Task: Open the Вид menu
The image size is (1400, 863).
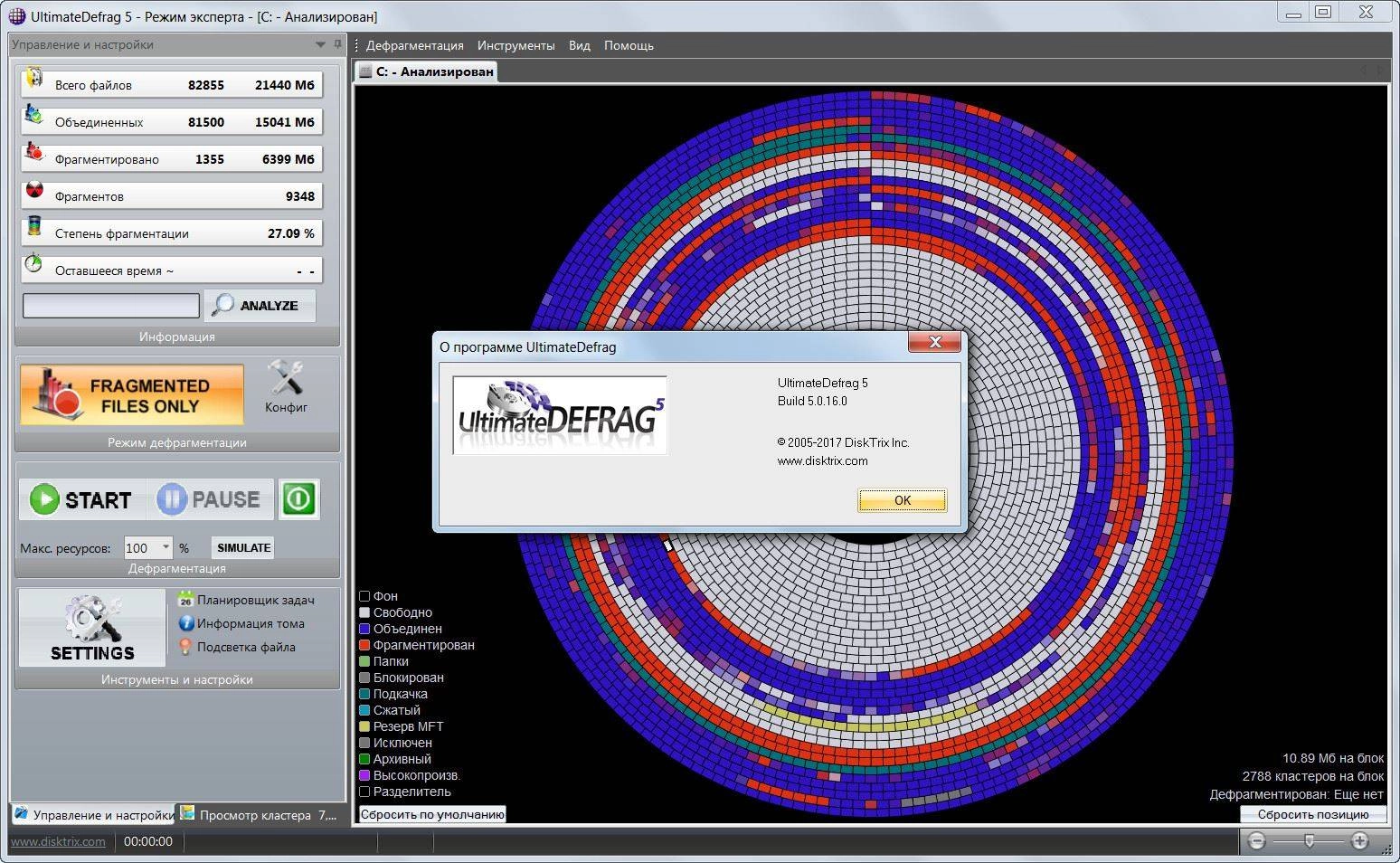Action: point(579,45)
